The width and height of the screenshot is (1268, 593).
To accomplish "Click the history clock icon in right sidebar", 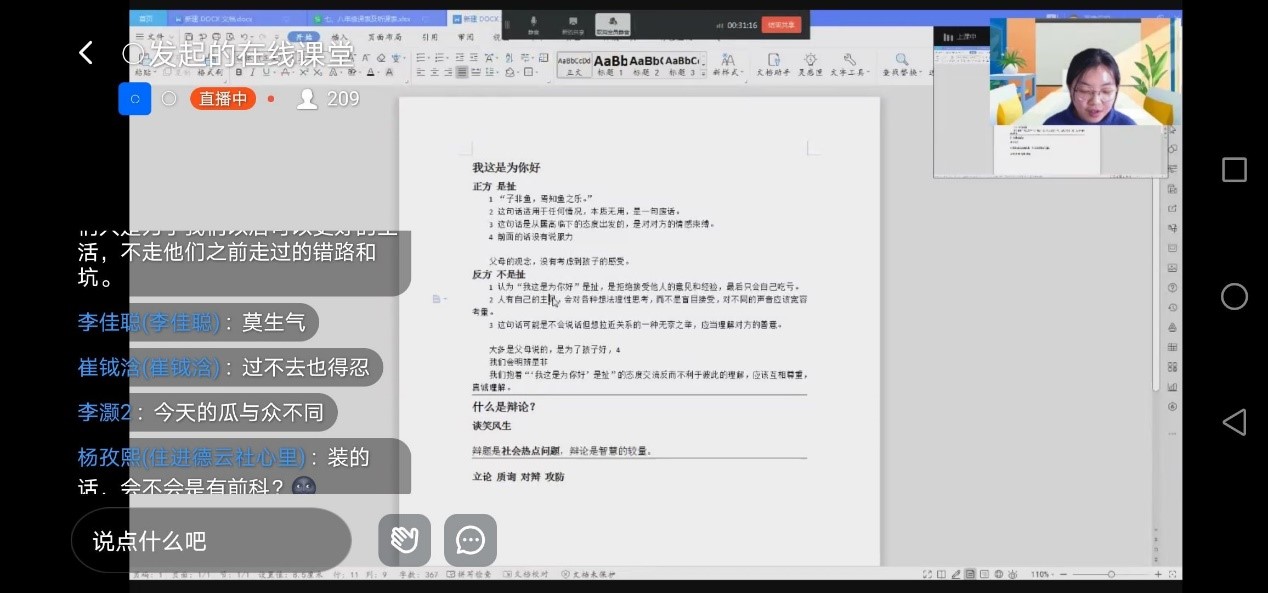I will (x=1172, y=308).
